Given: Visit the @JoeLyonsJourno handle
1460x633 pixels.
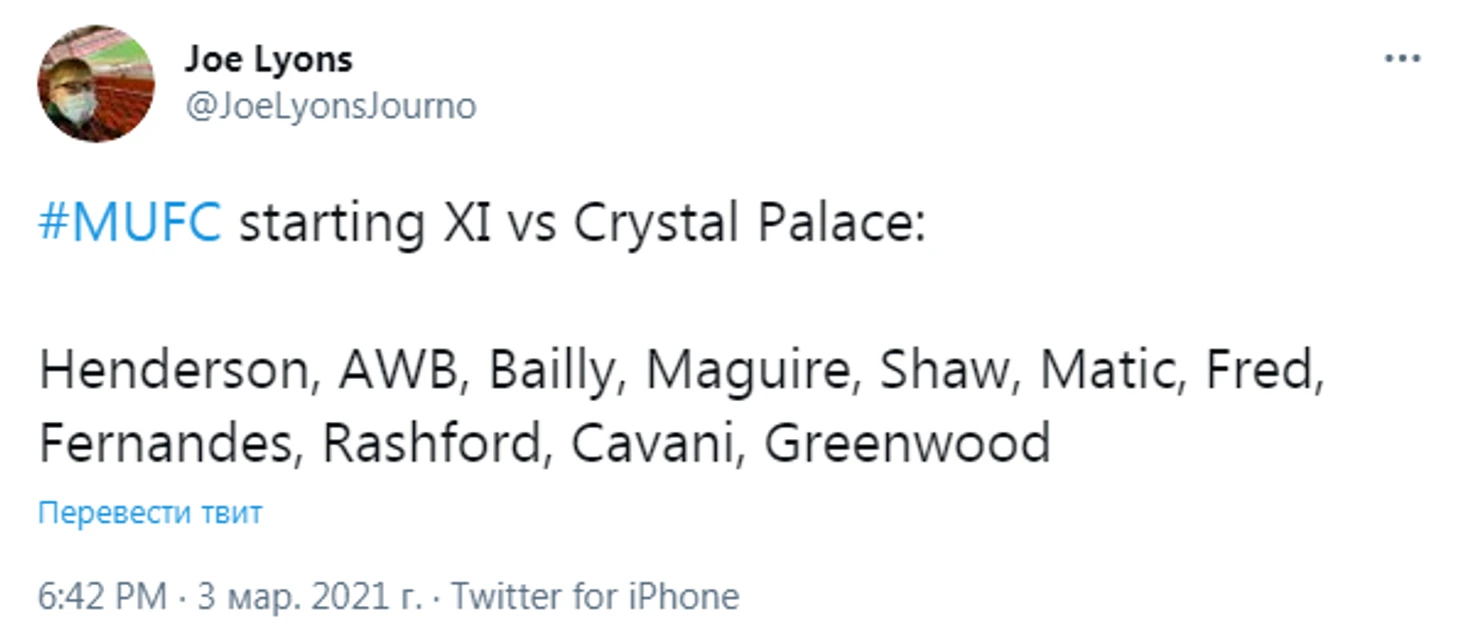Looking at the screenshot, I should coord(330,106).
